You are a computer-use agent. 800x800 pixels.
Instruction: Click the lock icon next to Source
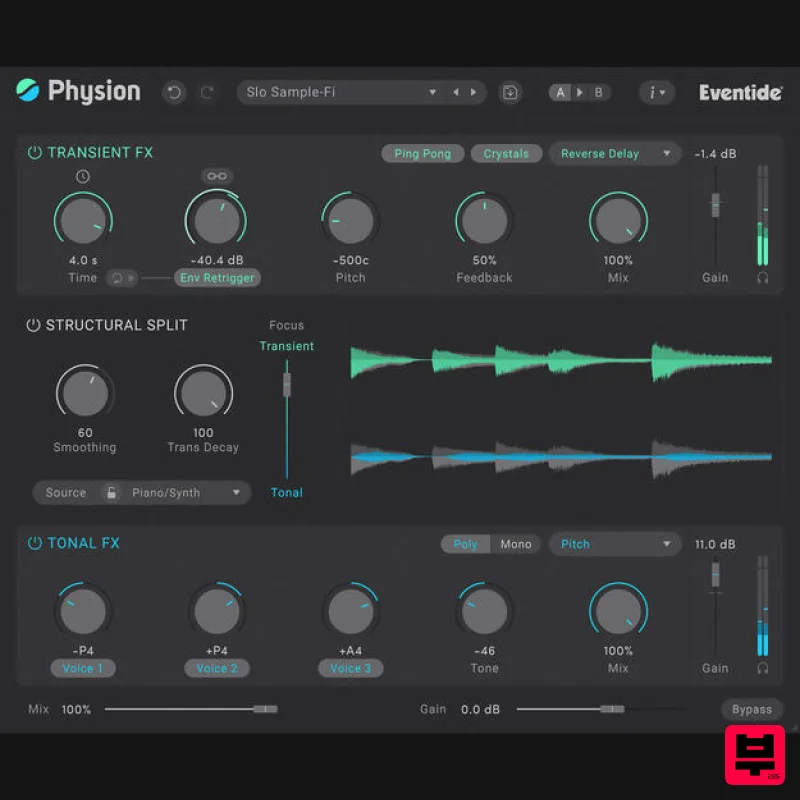click(109, 492)
